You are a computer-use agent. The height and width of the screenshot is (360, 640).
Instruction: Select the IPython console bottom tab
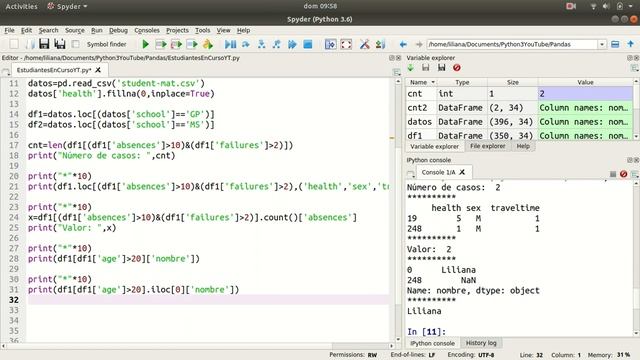[432, 343]
